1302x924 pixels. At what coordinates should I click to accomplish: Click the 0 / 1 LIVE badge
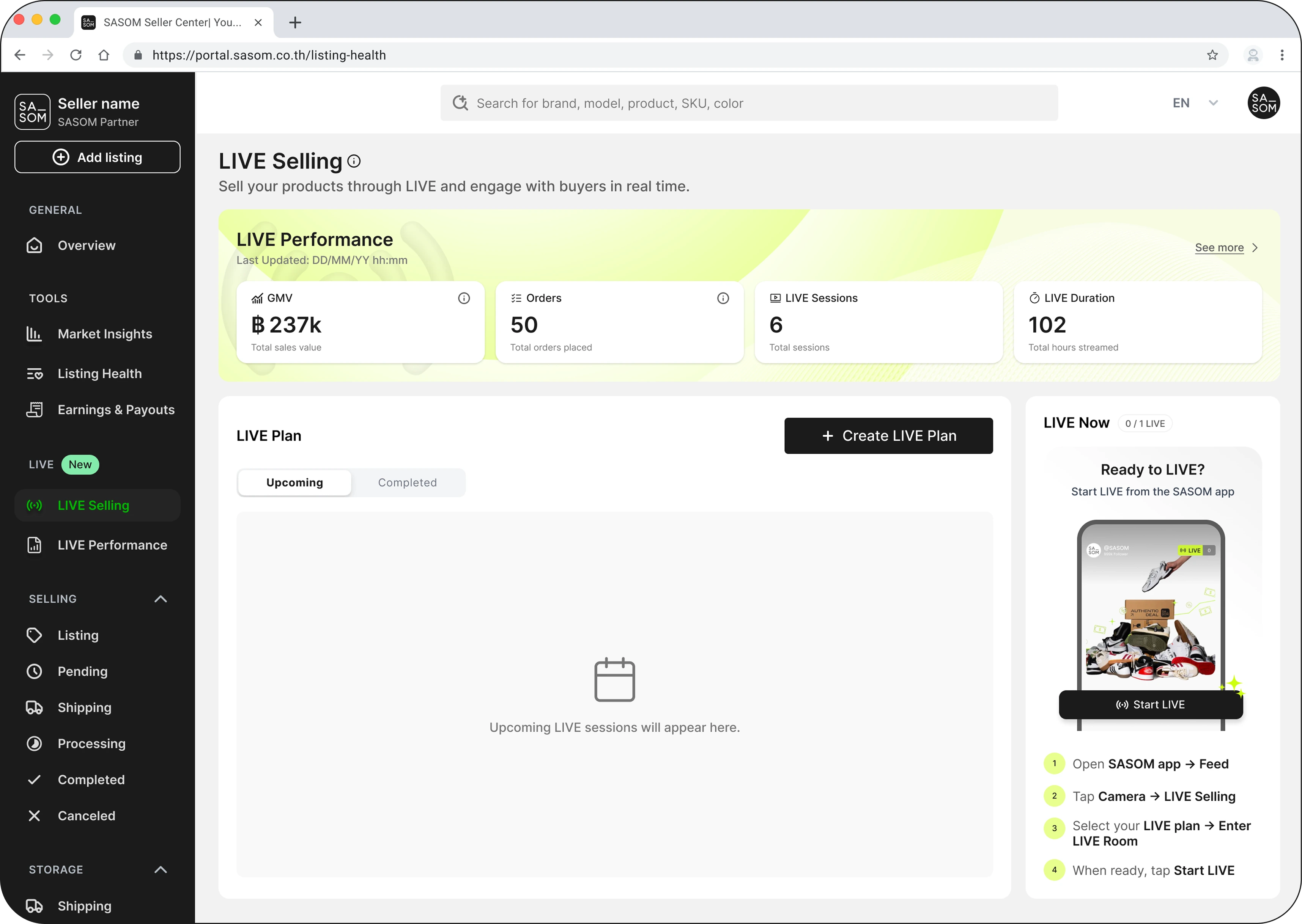pyautogui.click(x=1145, y=423)
